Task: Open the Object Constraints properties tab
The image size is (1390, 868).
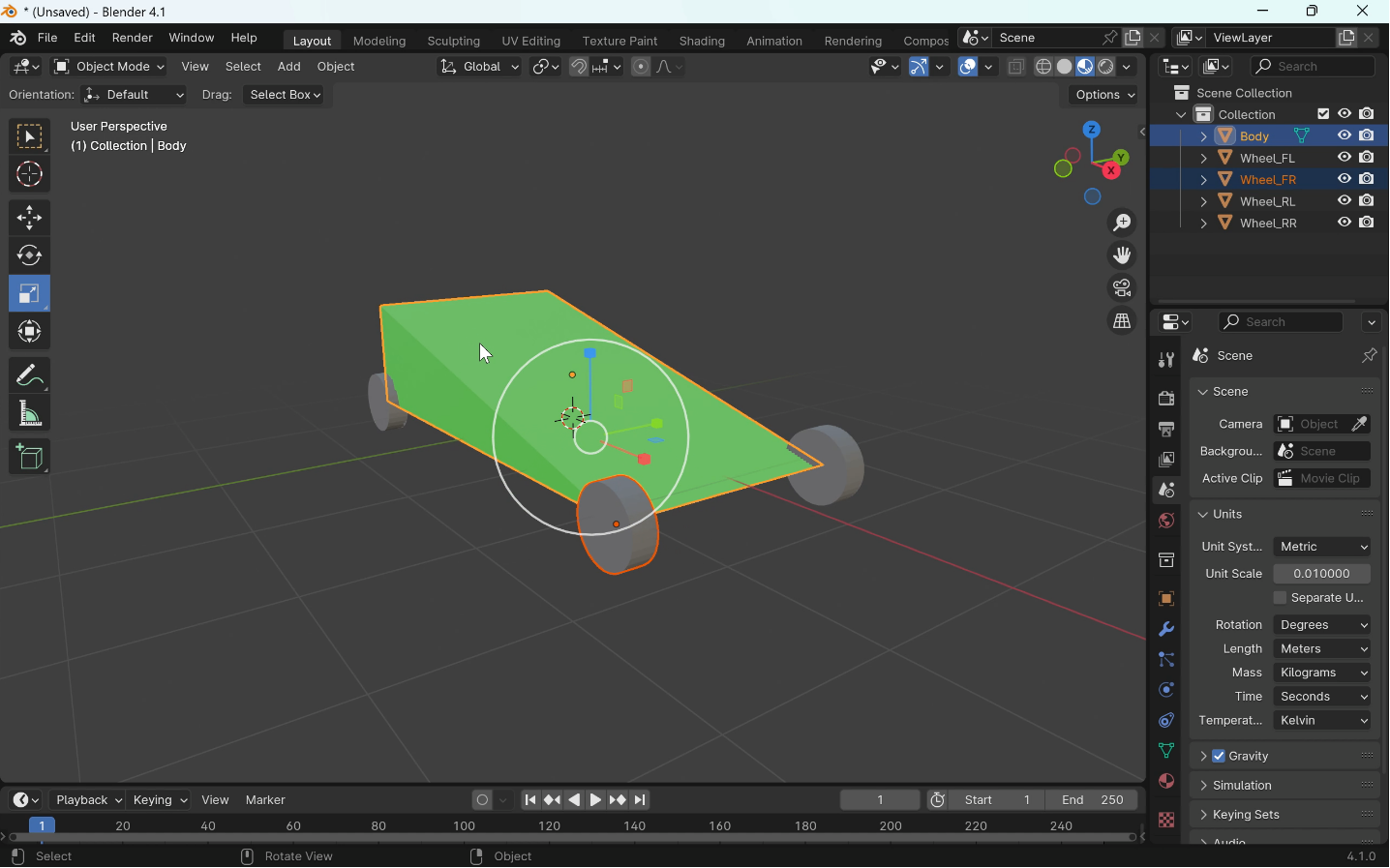Action: 1167,722
